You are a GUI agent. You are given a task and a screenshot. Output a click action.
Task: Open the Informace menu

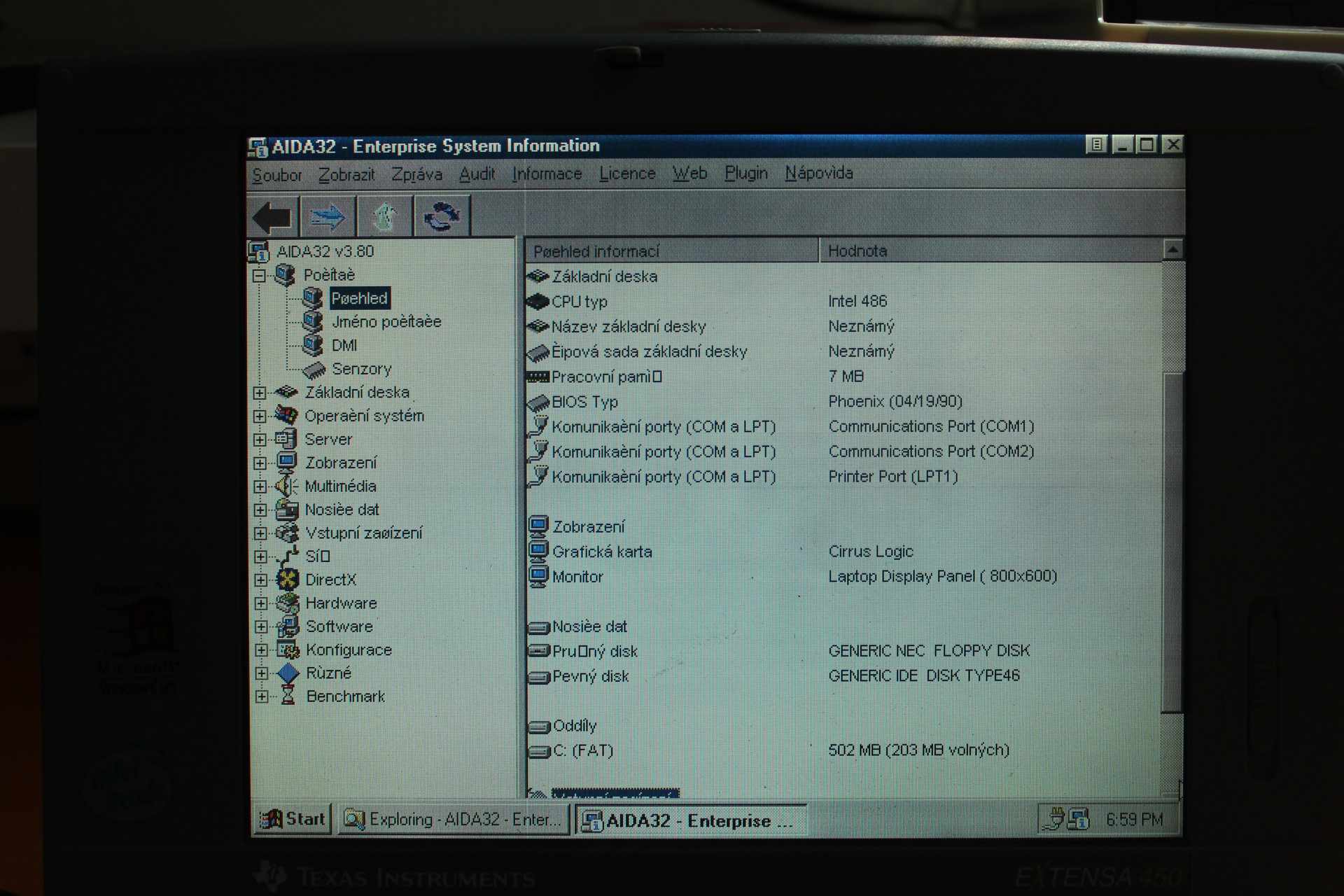547,174
